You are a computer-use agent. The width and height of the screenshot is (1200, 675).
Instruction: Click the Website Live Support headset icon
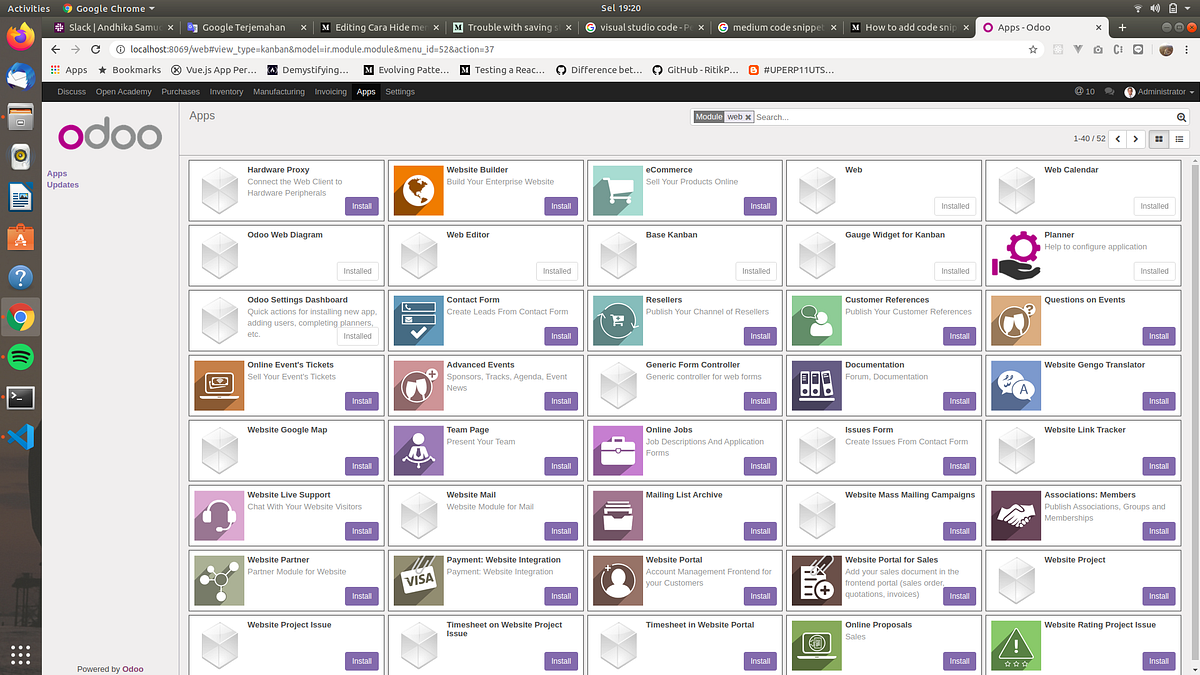pos(219,515)
